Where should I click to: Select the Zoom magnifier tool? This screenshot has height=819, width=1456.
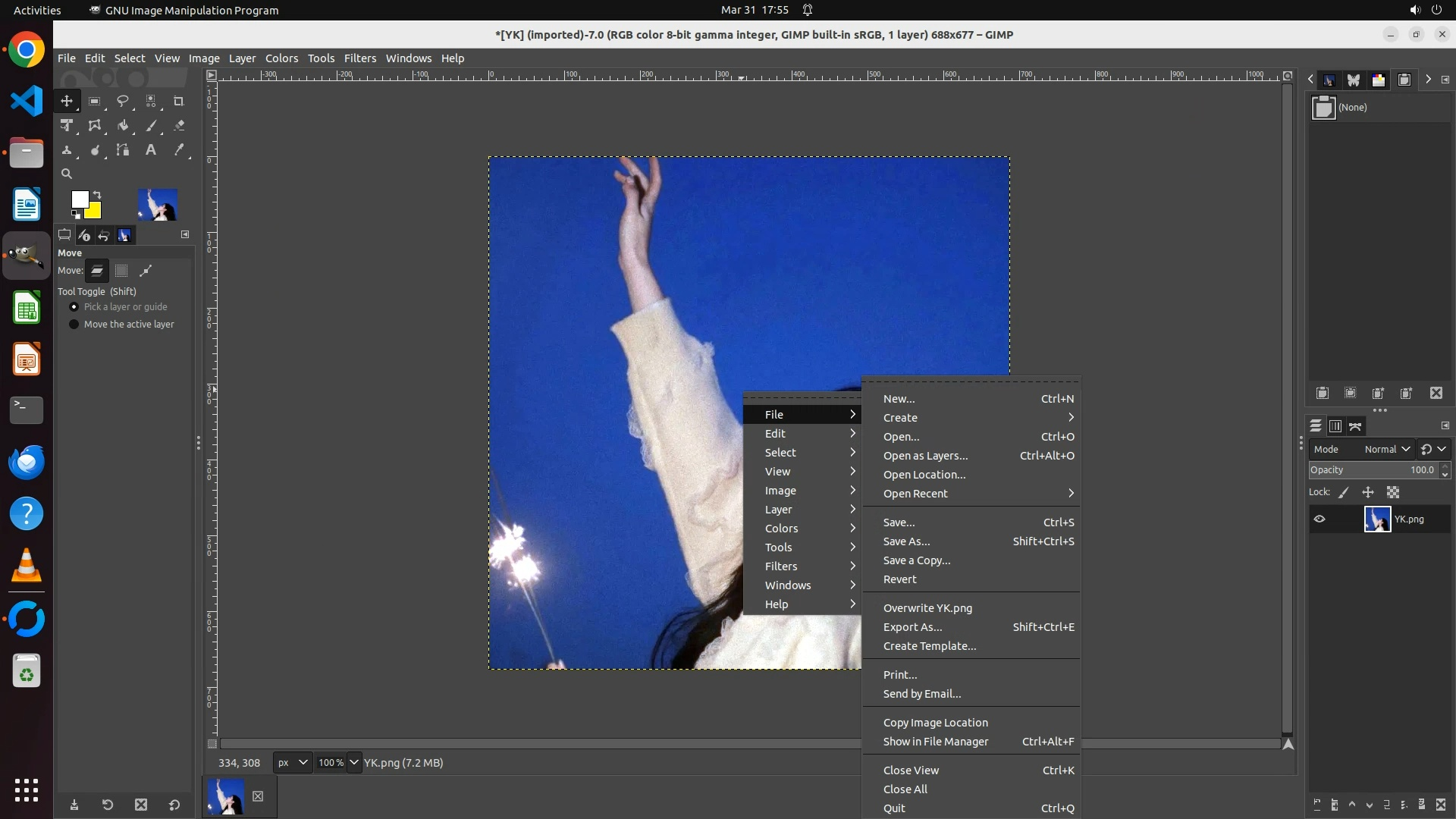click(x=67, y=174)
